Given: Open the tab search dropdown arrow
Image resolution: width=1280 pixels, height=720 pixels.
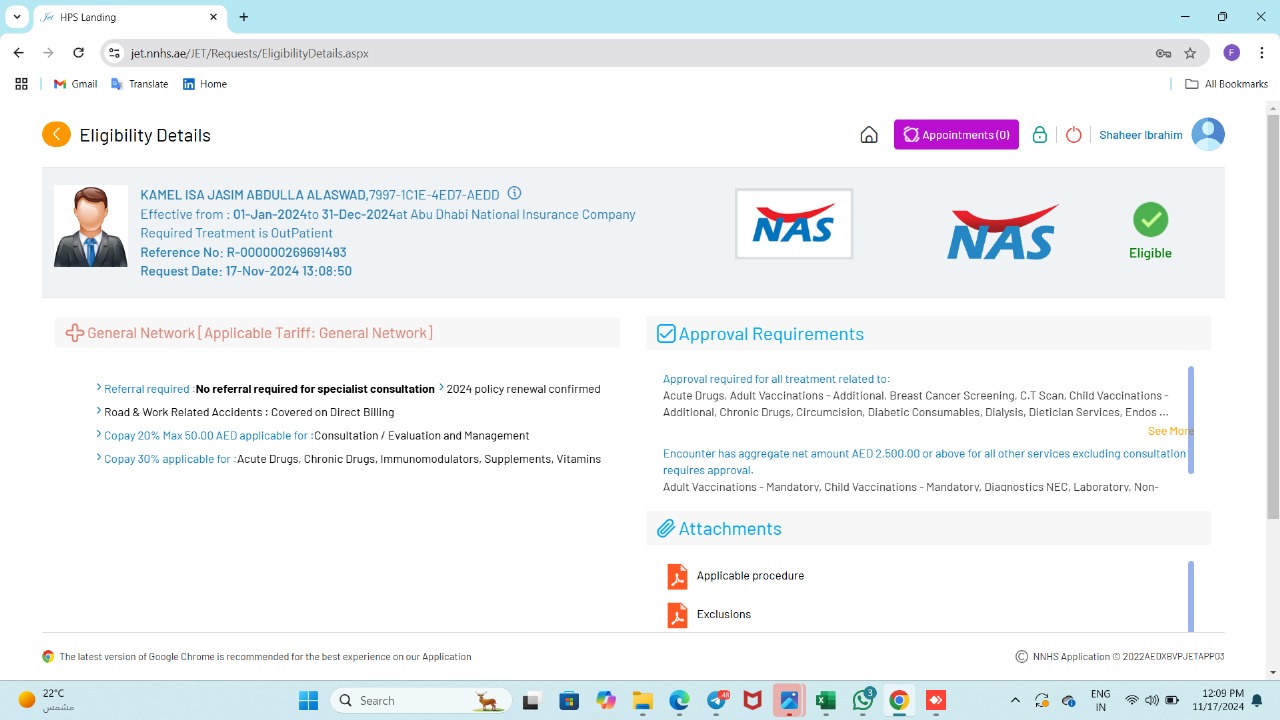Looking at the screenshot, I should pos(17,17).
